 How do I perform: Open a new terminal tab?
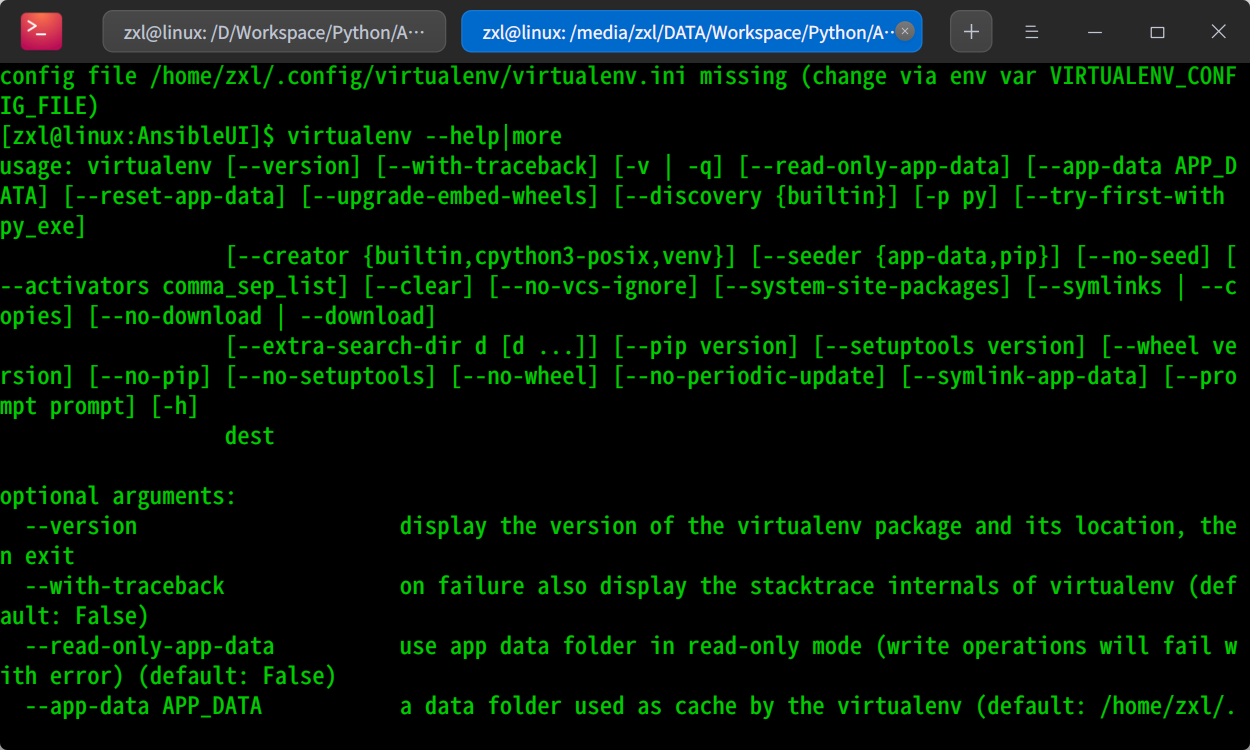970,31
